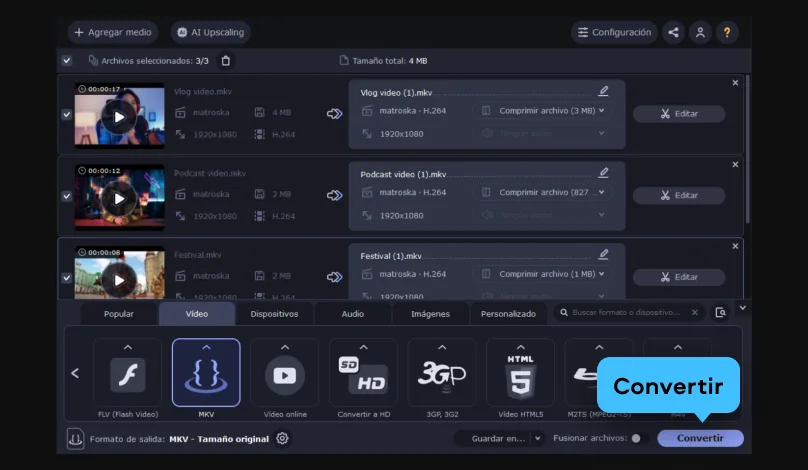The image size is (808, 470).
Task: Open audio track dropdown for Vlog video
Action: pyautogui.click(x=543, y=133)
